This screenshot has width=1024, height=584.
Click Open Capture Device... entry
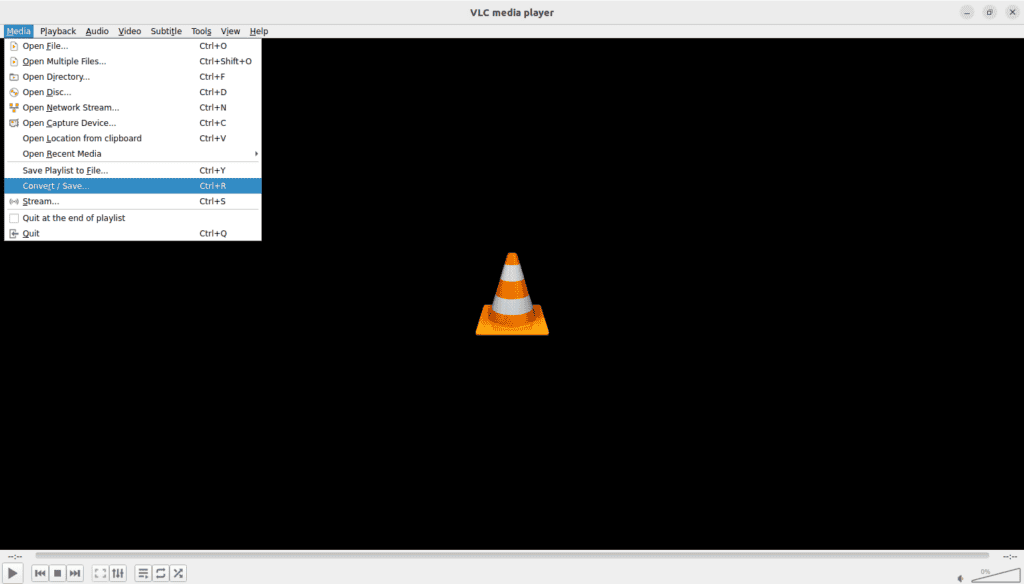[69, 123]
